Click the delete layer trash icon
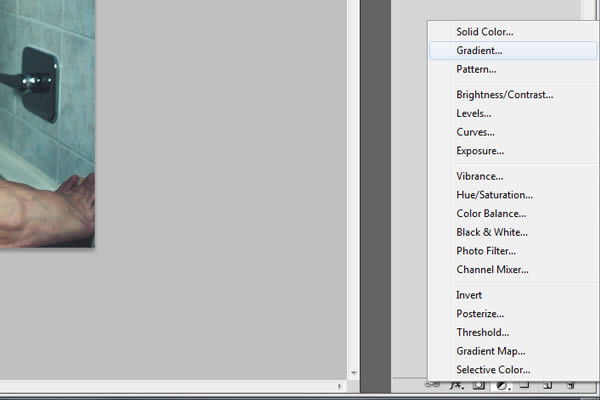600x400 pixels. point(571,384)
